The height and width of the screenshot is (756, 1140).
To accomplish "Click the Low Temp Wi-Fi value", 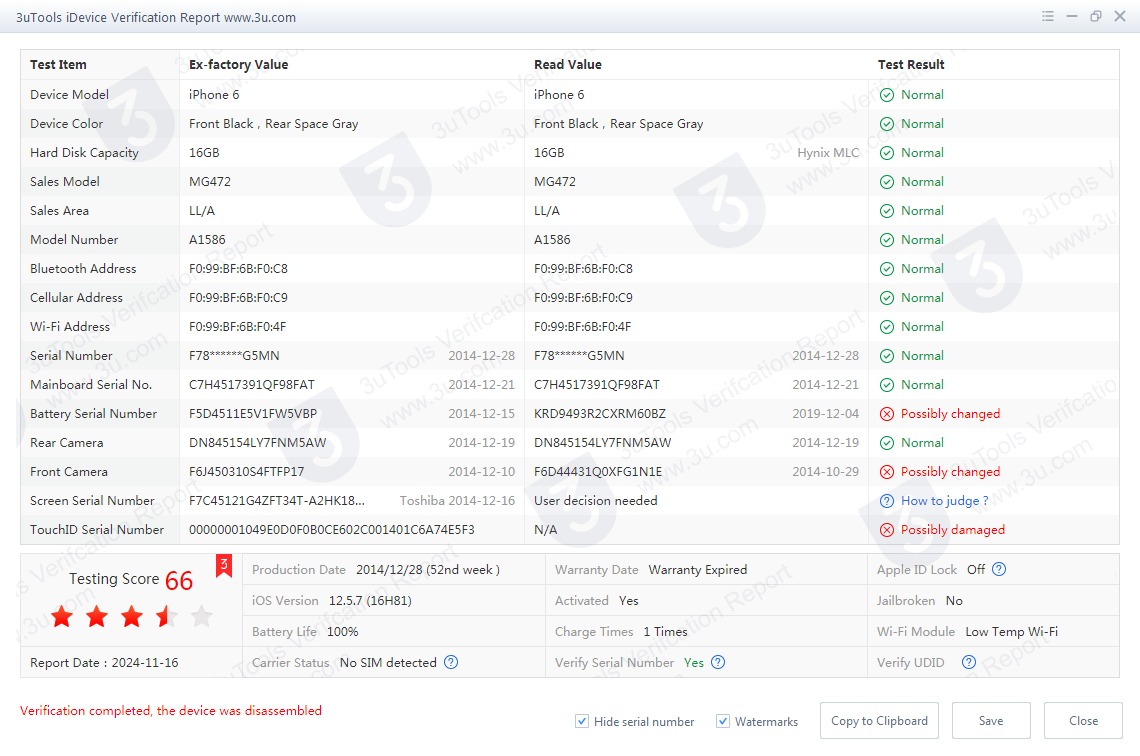I will 1011,632.
